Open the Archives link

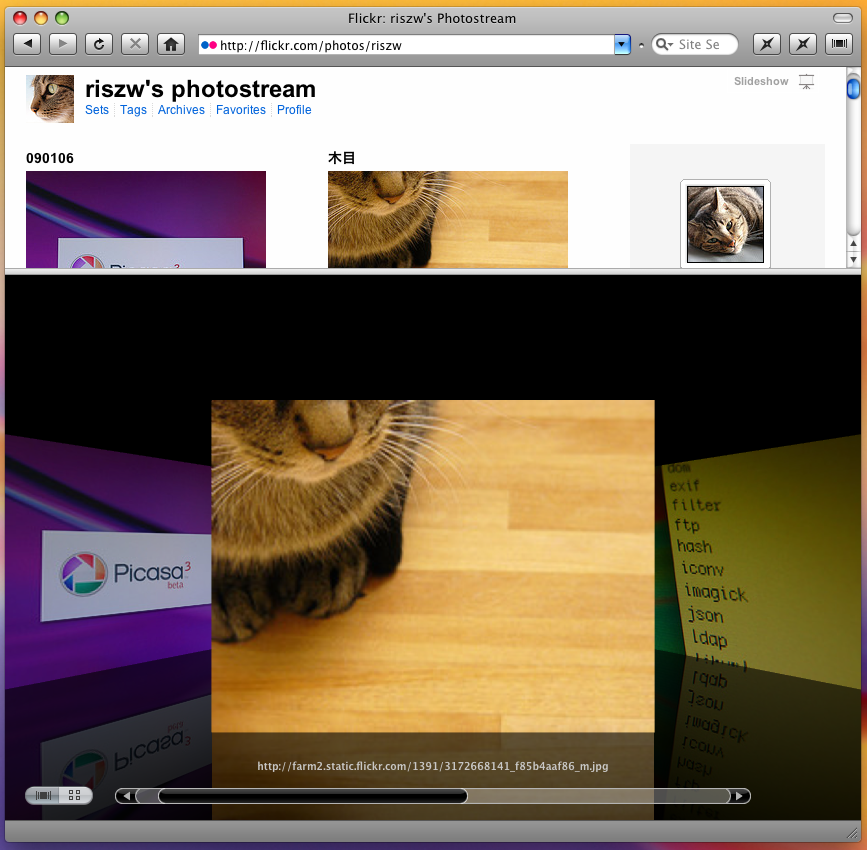(181, 110)
